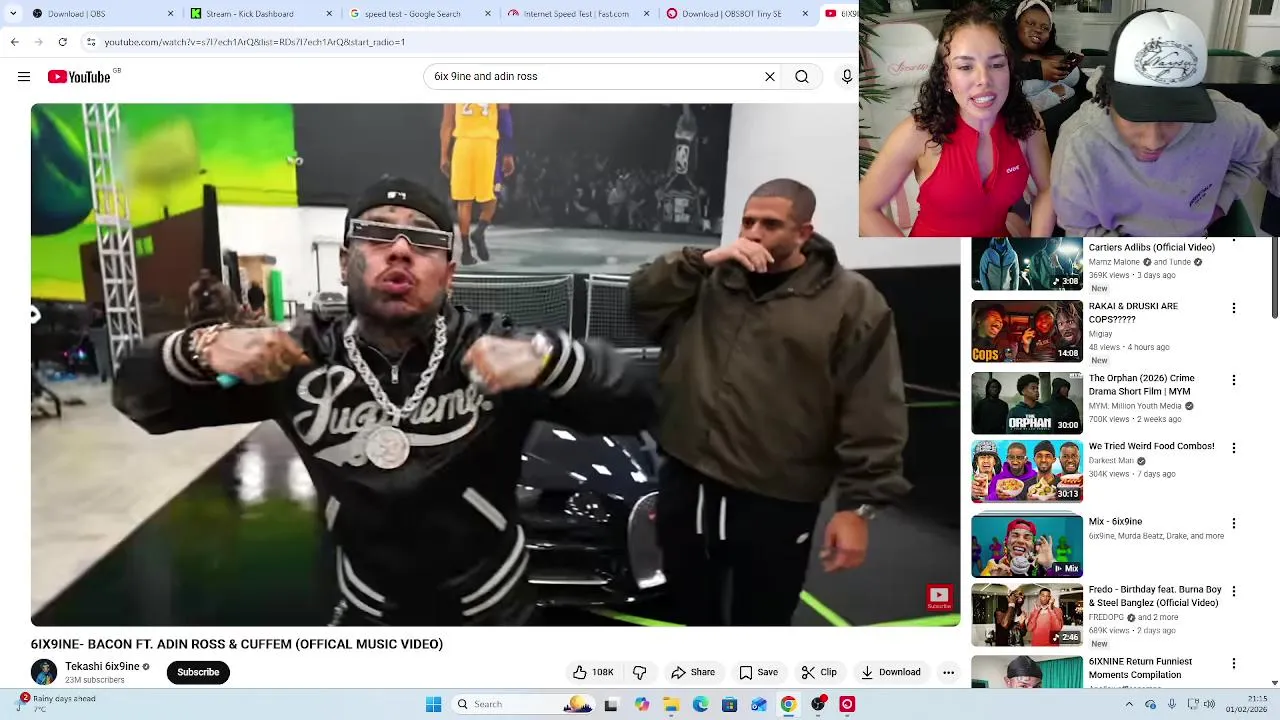This screenshot has width=1280, height=720.
Task: Click the BACON music video player
Action: (x=495, y=365)
